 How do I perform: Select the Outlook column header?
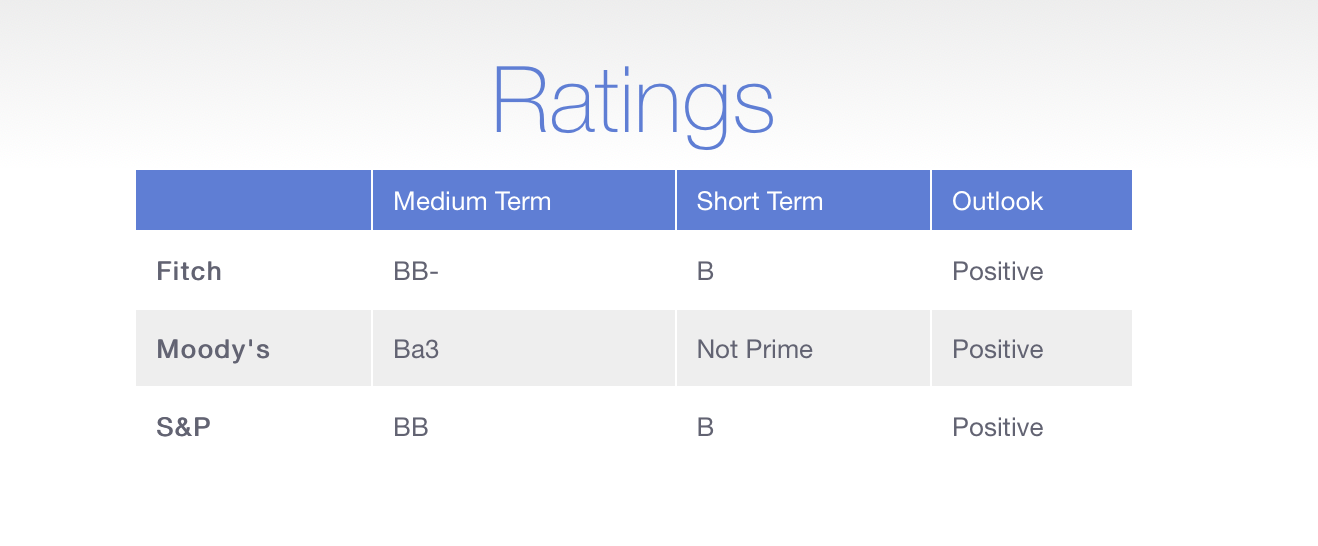(x=1032, y=201)
